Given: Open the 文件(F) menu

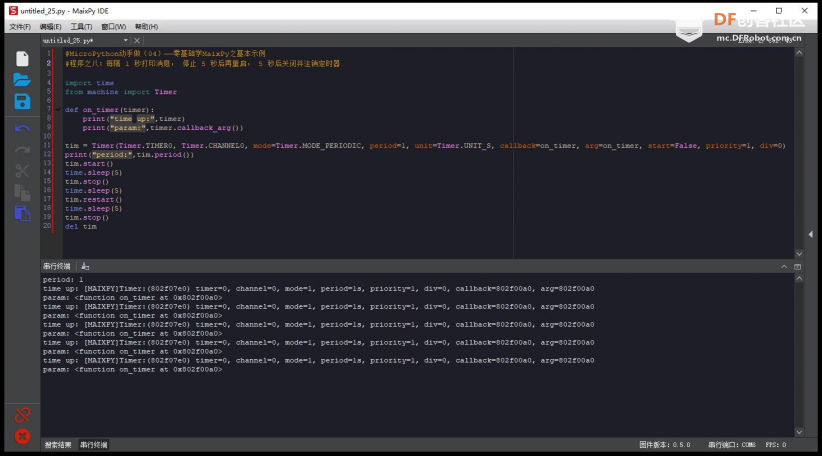Looking at the screenshot, I should coord(20,27).
